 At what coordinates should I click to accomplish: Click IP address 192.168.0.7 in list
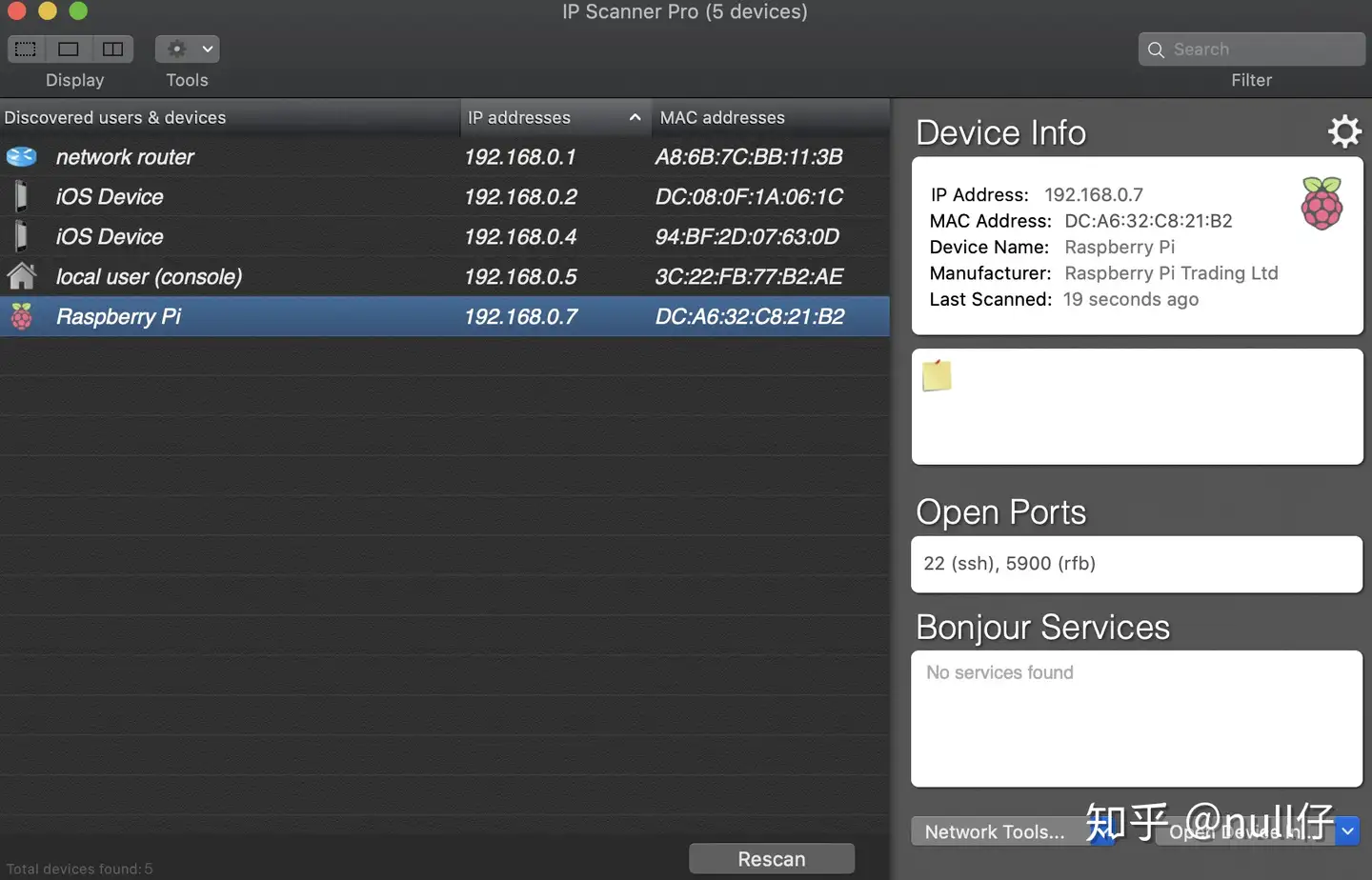[x=520, y=316]
